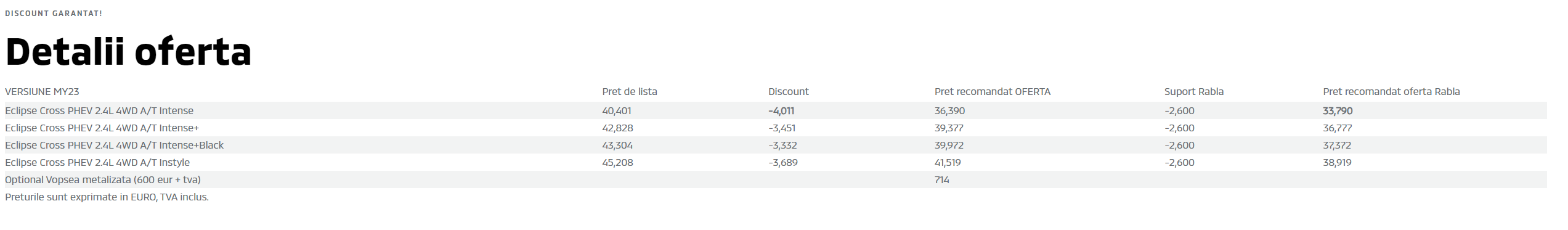Viewport: 1568px width, 230px height.
Task: Click the Optional Vopsea metalizata row
Action: coord(776,179)
